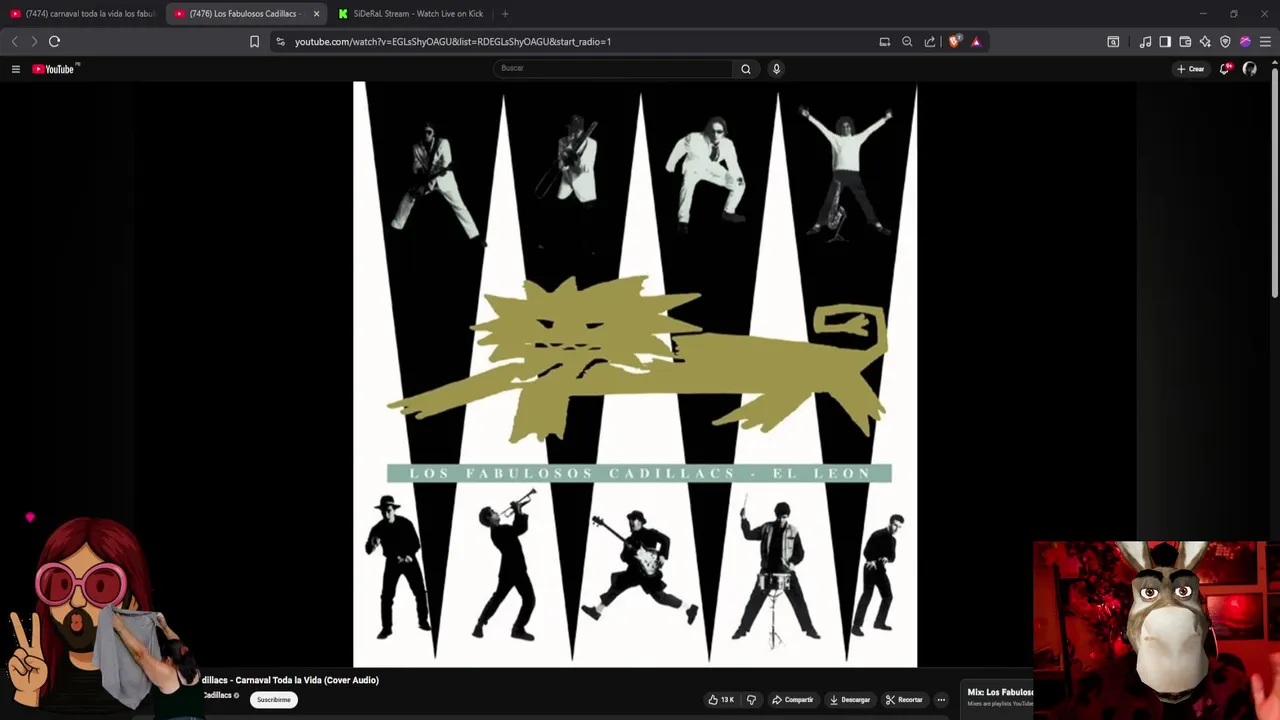Open the media playlist music note icon

click(1145, 41)
